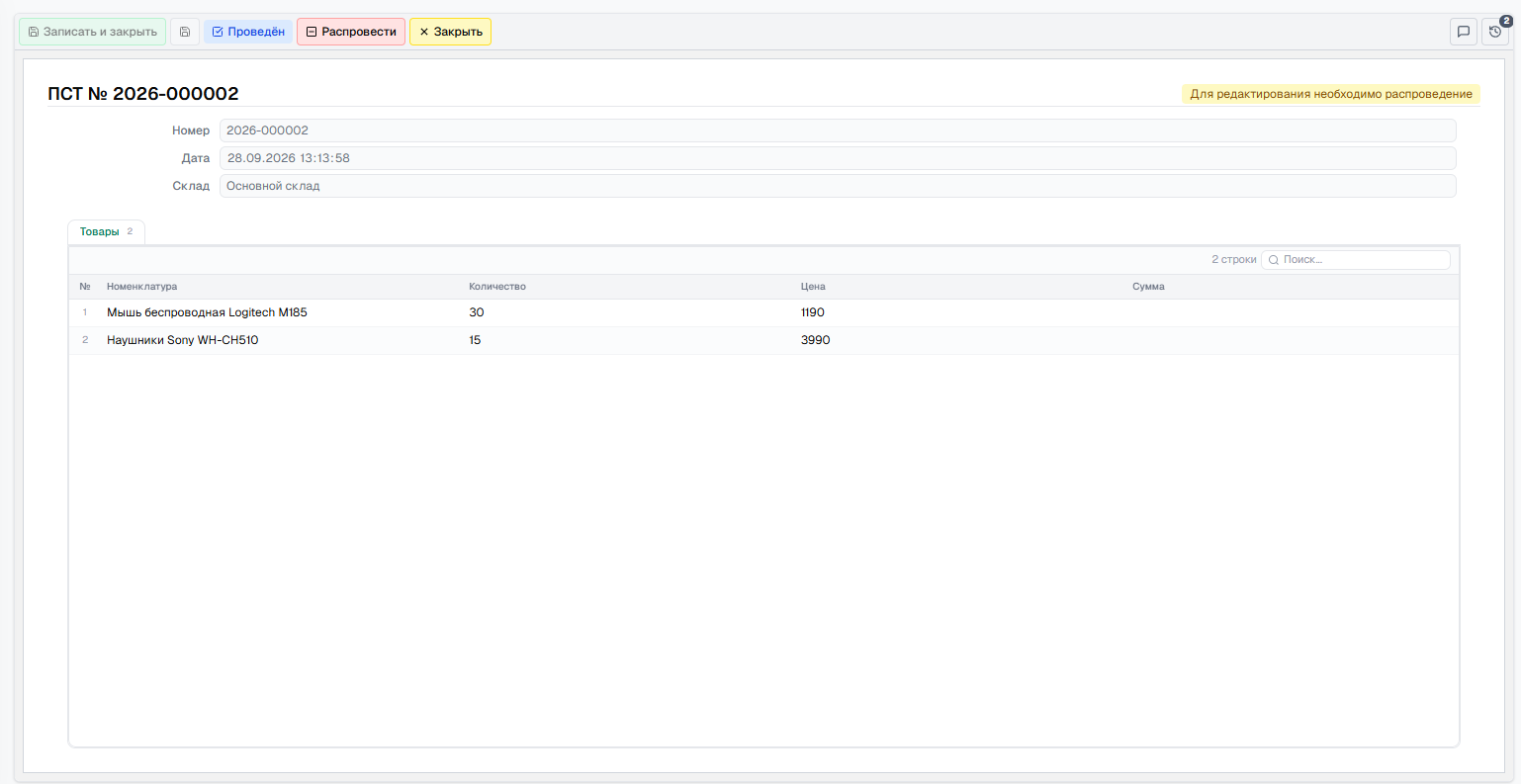The height and width of the screenshot is (784, 1521).
Task: Click the Распровести button
Action: (351, 32)
